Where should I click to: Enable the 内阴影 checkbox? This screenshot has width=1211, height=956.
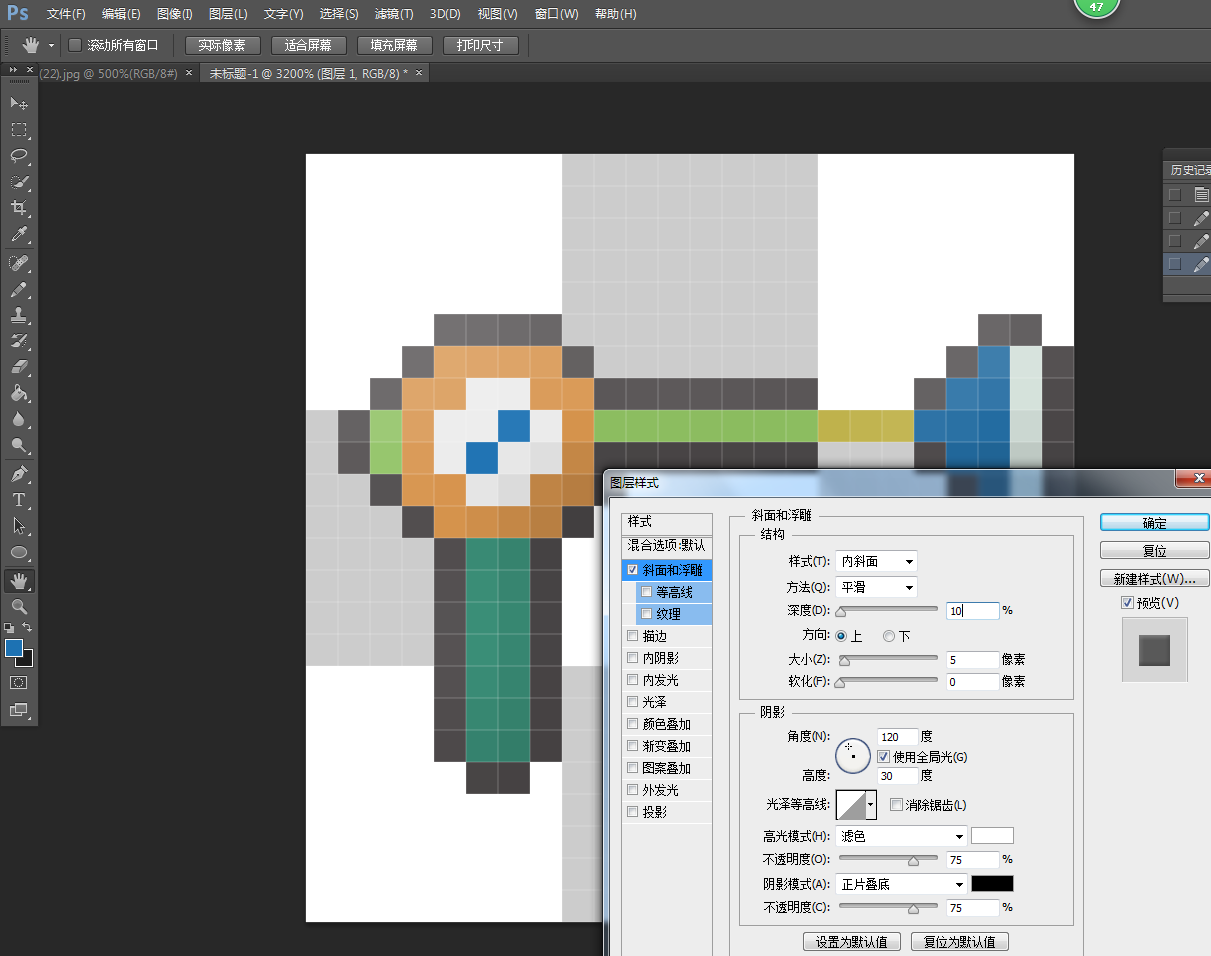632,658
